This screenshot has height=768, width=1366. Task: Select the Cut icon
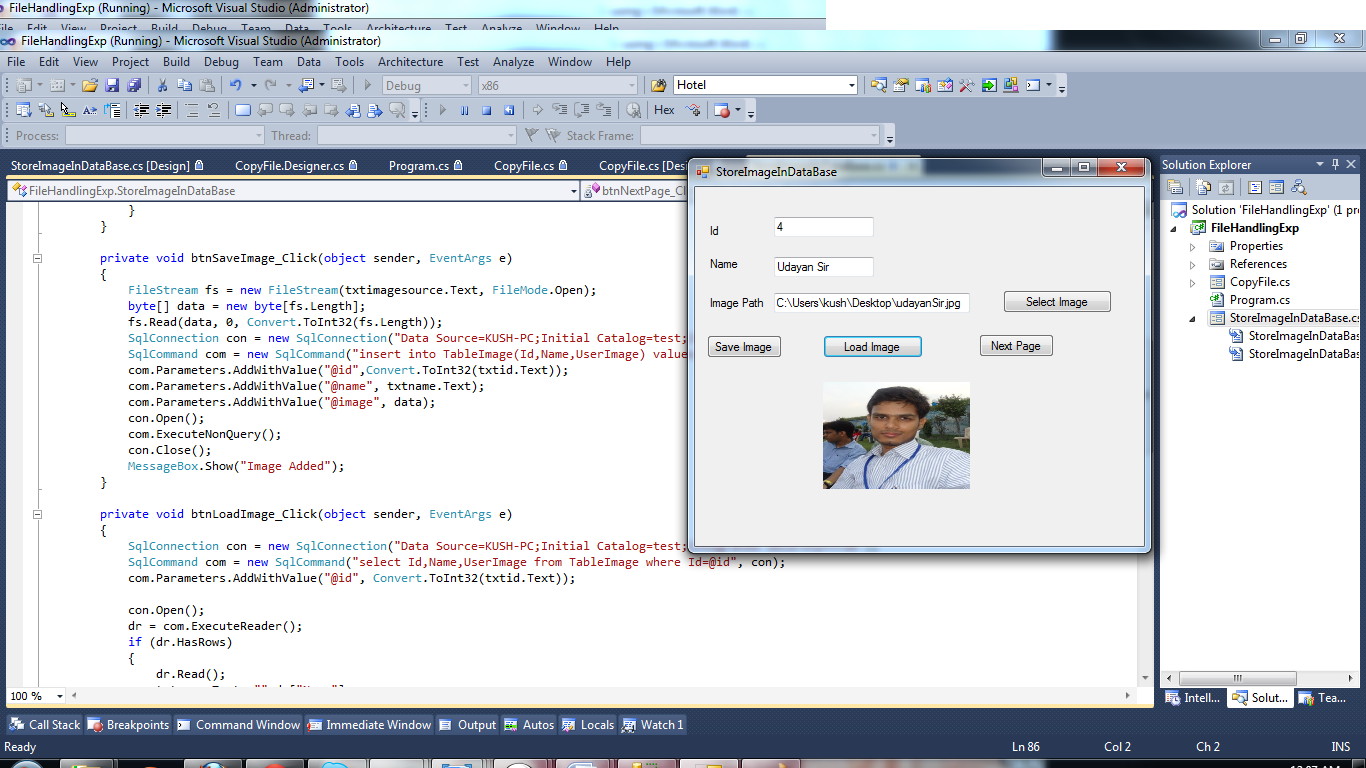click(163, 85)
